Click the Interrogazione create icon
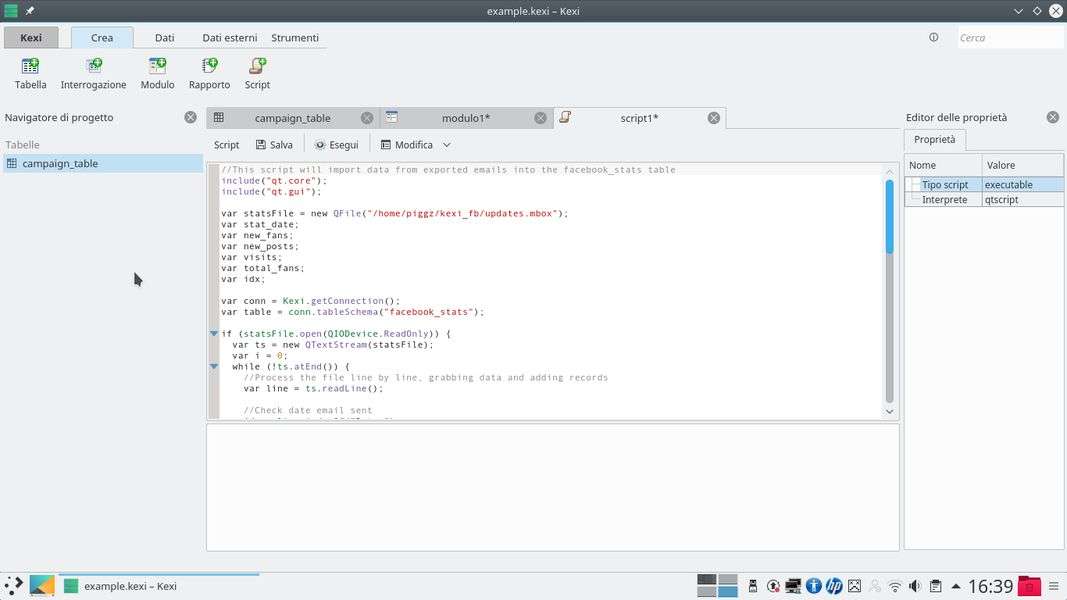The height and width of the screenshot is (600, 1067). click(93, 73)
